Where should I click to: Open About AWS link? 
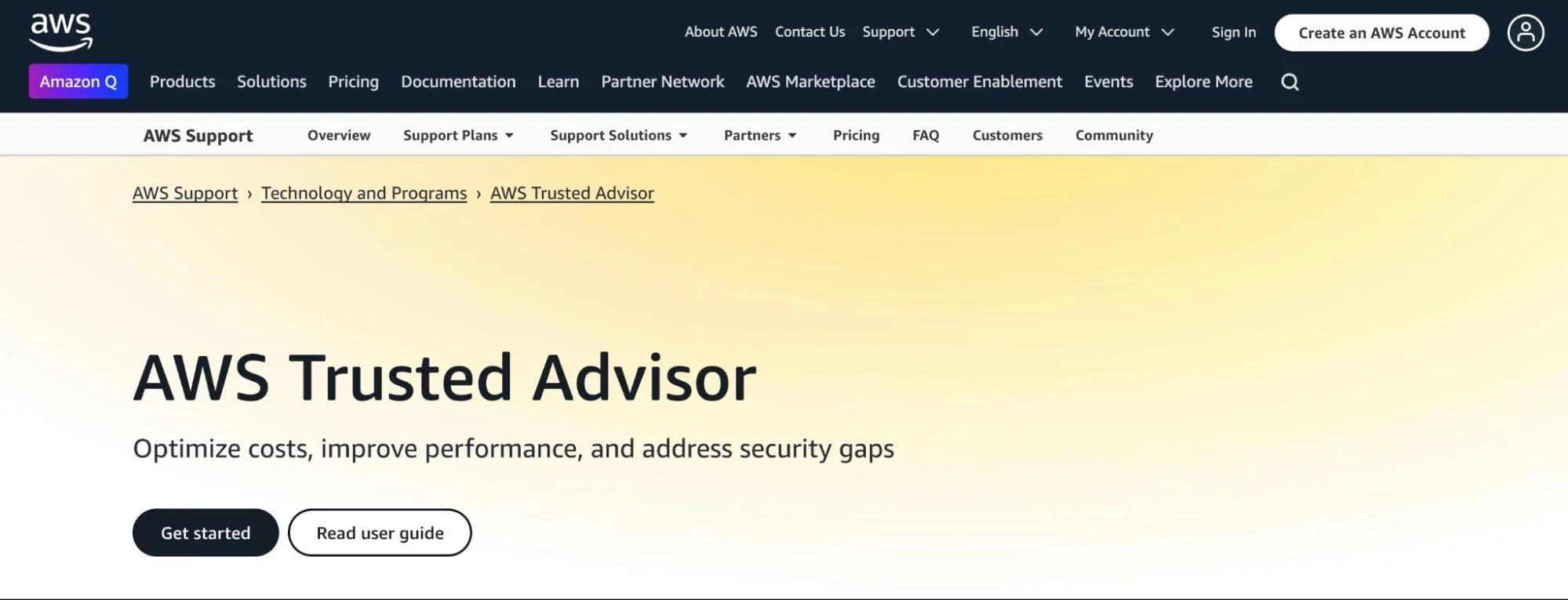tap(721, 32)
